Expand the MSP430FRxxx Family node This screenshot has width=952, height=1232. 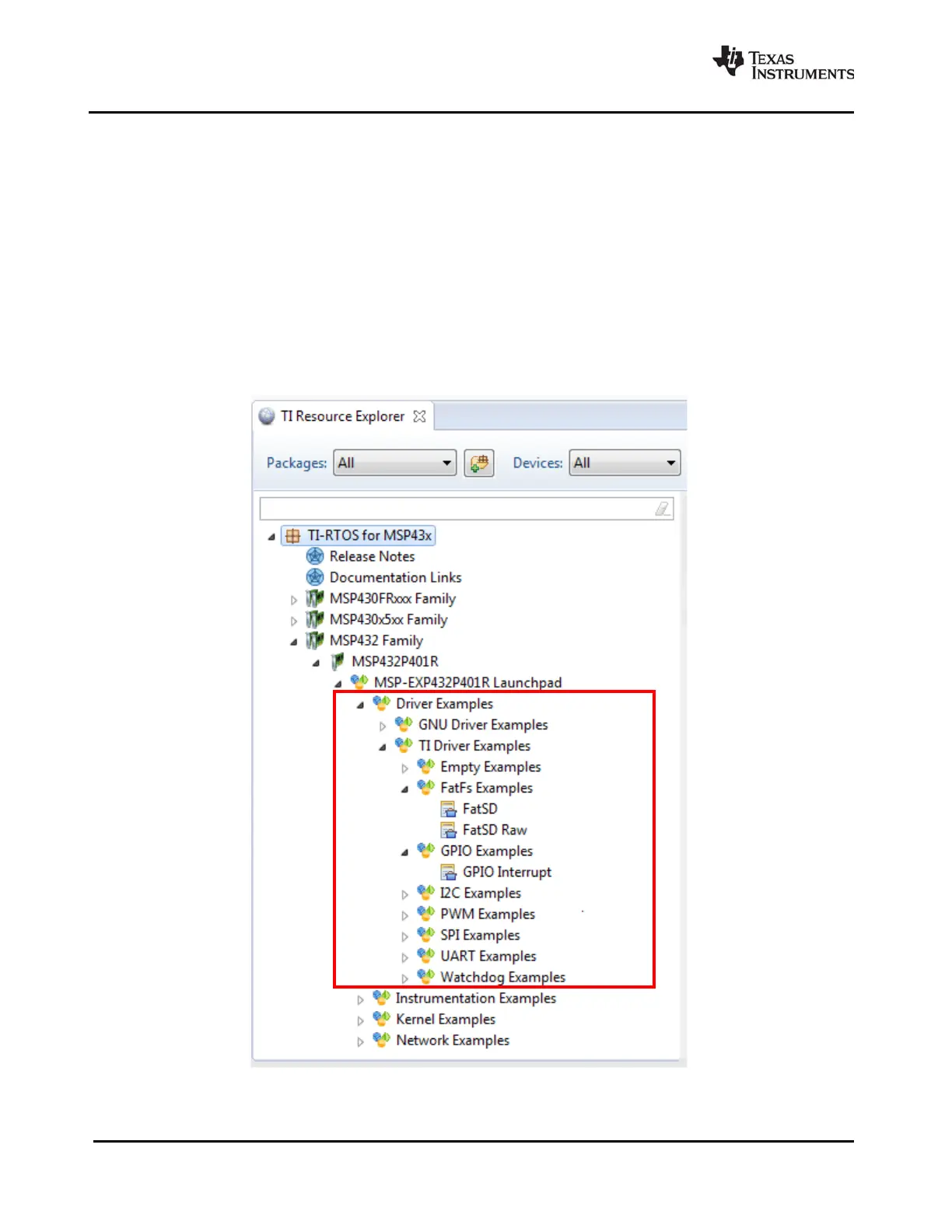click(x=293, y=600)
